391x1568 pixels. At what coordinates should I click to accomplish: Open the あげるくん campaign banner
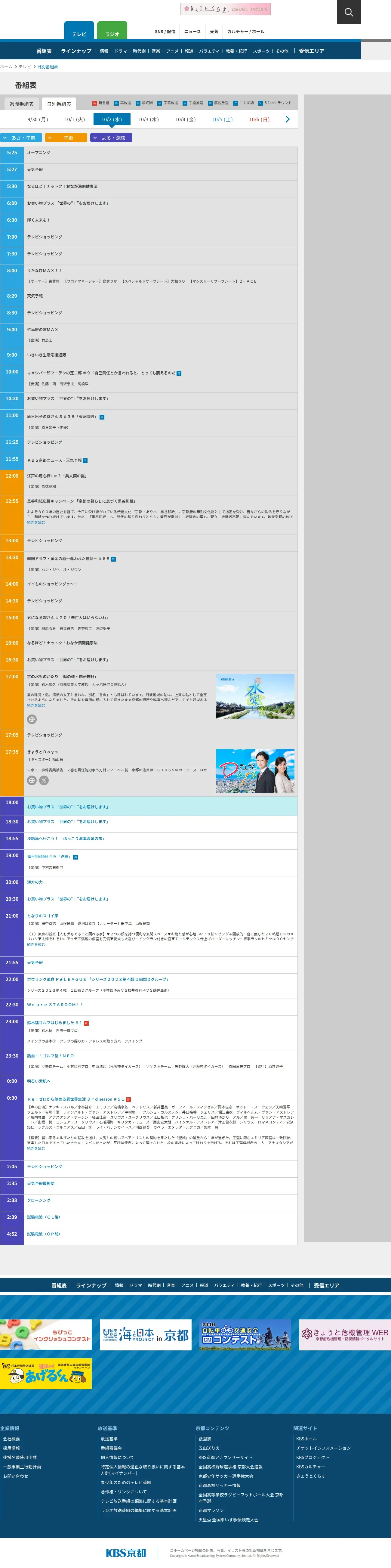(x=46, y=1374)
